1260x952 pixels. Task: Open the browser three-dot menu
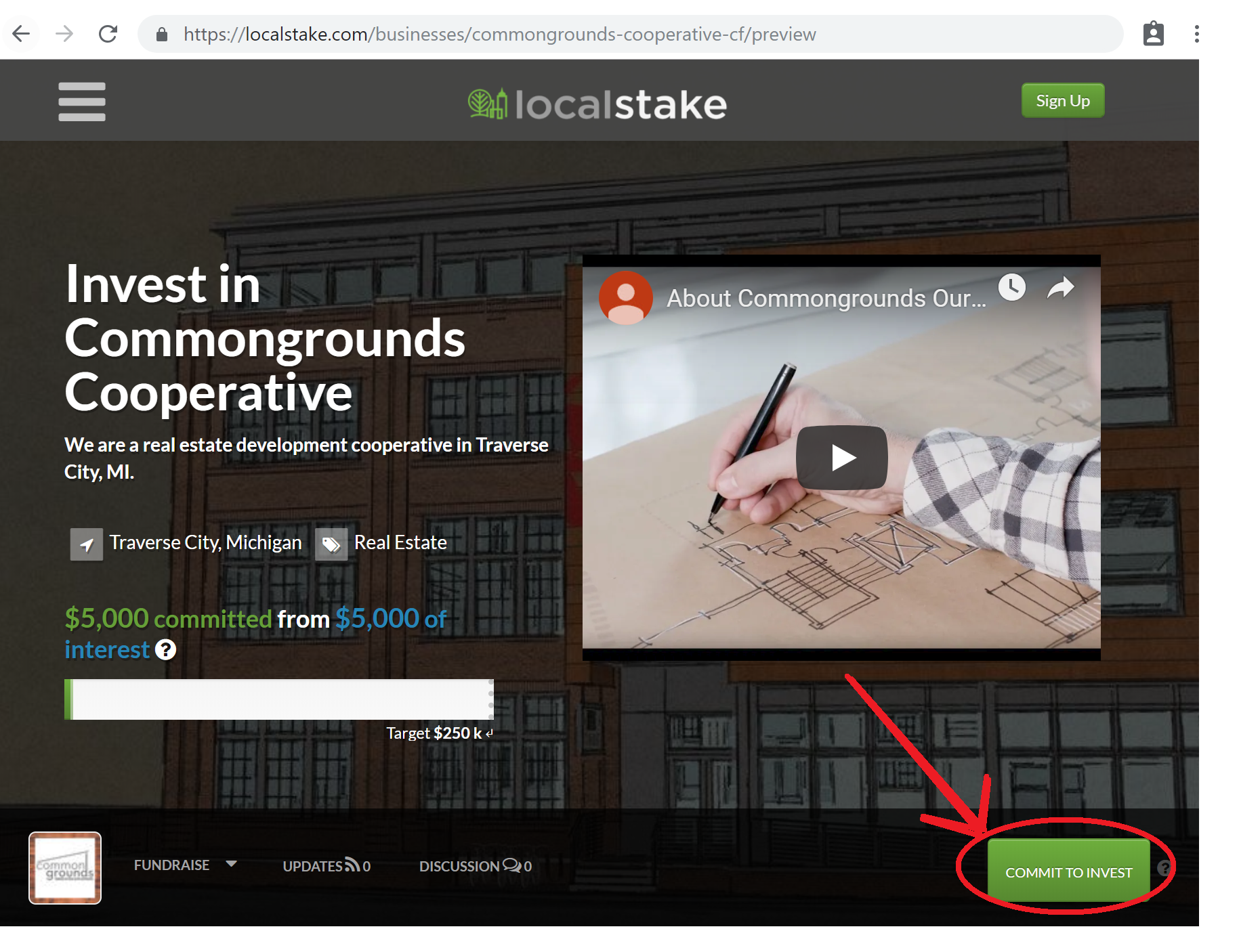coord(1197,34)
